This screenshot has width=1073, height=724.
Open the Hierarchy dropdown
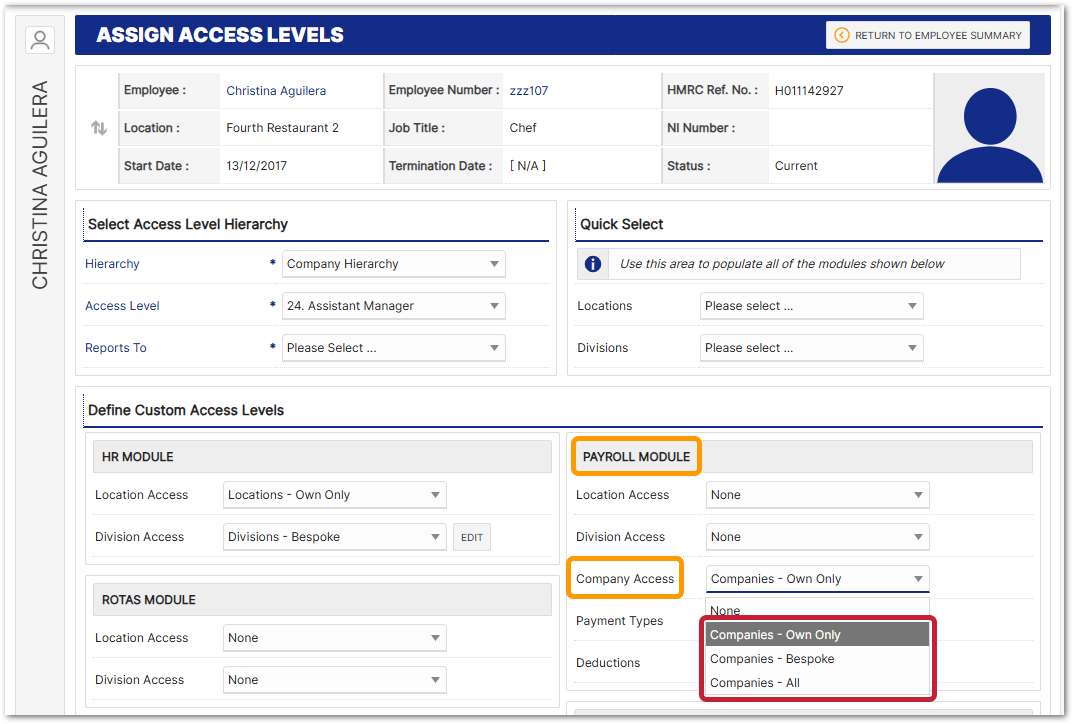394,264
